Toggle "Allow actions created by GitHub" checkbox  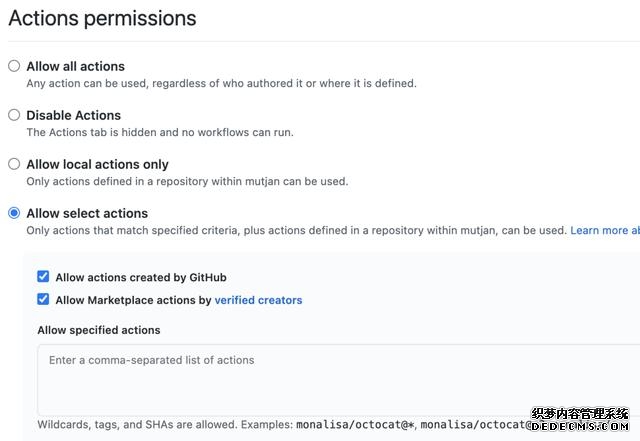tap(43, 277)
